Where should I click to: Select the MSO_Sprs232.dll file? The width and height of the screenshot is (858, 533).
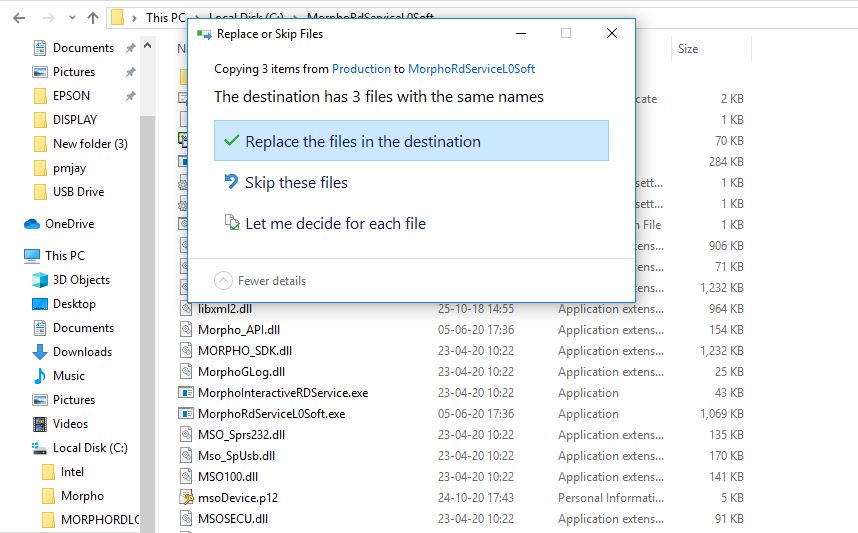pos(241,435)
